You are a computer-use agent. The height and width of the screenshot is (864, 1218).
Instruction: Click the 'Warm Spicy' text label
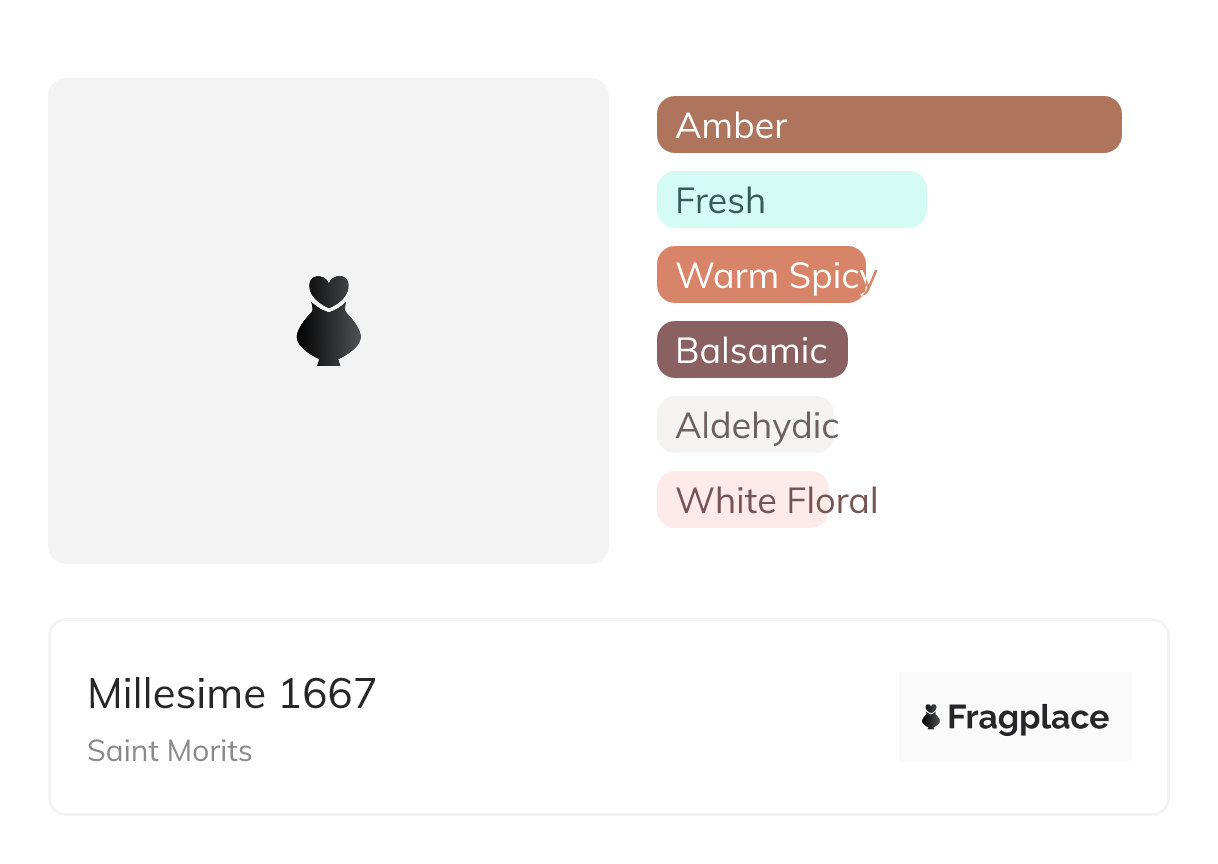pyautogui.click(x=776, y=276)
